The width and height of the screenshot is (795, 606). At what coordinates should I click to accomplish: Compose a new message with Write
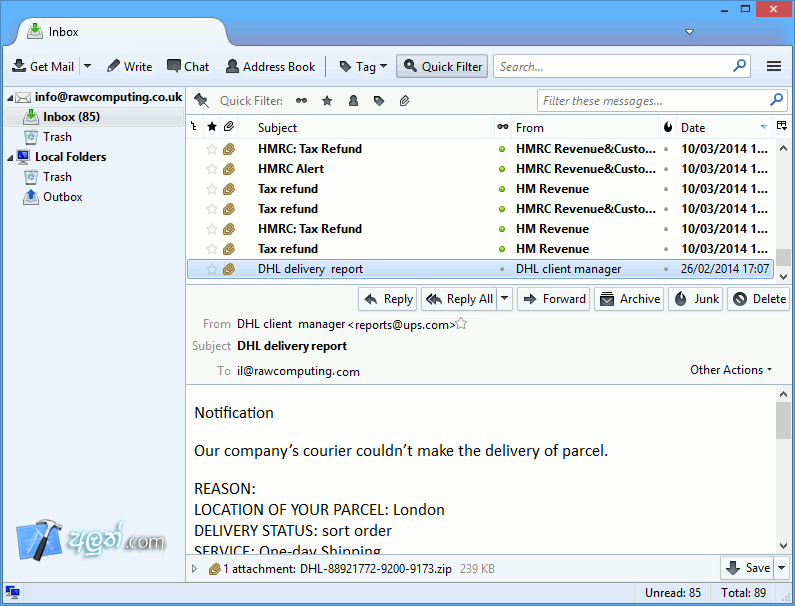(x=129, y=66)
